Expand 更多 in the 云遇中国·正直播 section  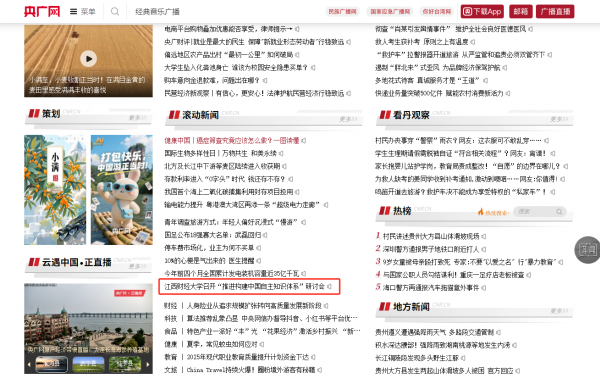coord(137,266)
